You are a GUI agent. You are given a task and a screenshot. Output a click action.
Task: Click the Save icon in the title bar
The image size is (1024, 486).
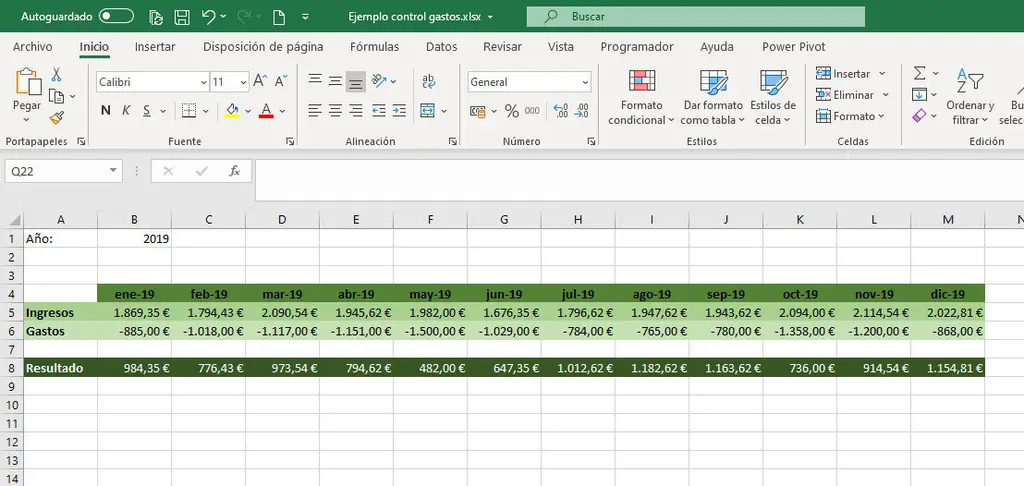[181, 17]
